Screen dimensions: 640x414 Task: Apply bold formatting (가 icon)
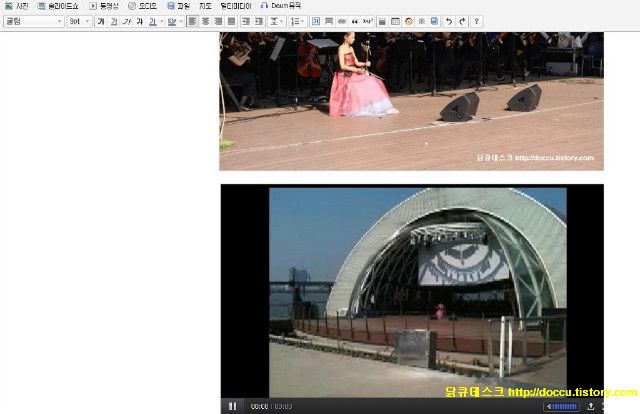[x=101, y=21]
